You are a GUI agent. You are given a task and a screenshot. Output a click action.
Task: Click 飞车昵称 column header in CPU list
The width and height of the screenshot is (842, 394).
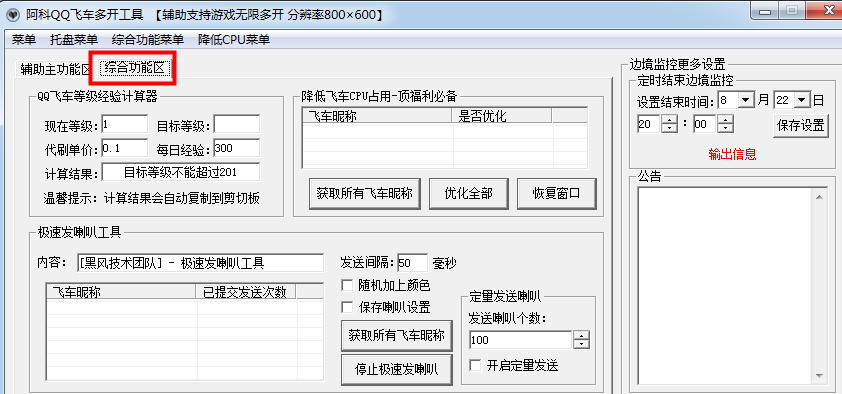(378, 115)
